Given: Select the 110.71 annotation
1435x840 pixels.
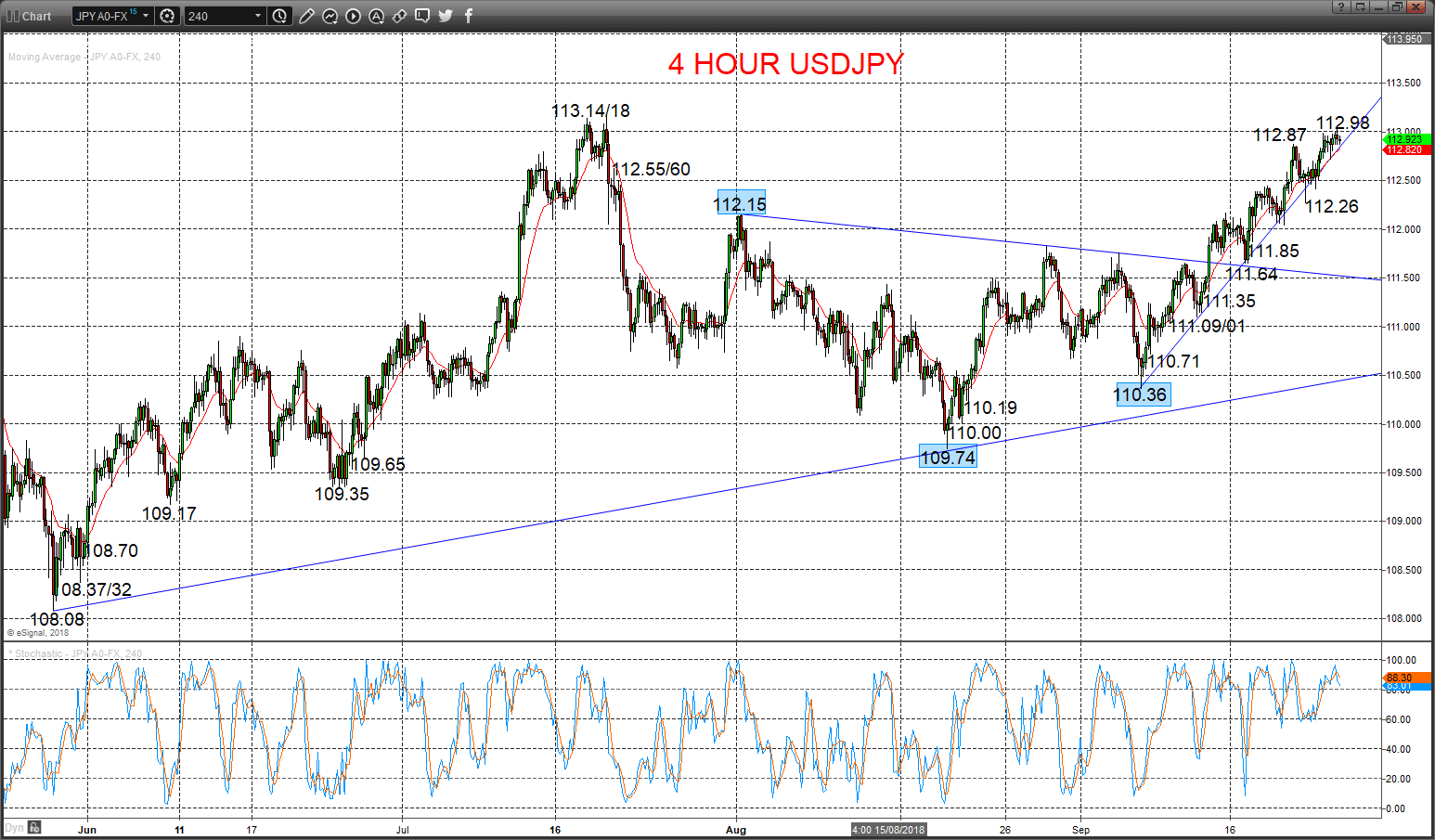Looking at the screenshot, I should click(1174, 361).
